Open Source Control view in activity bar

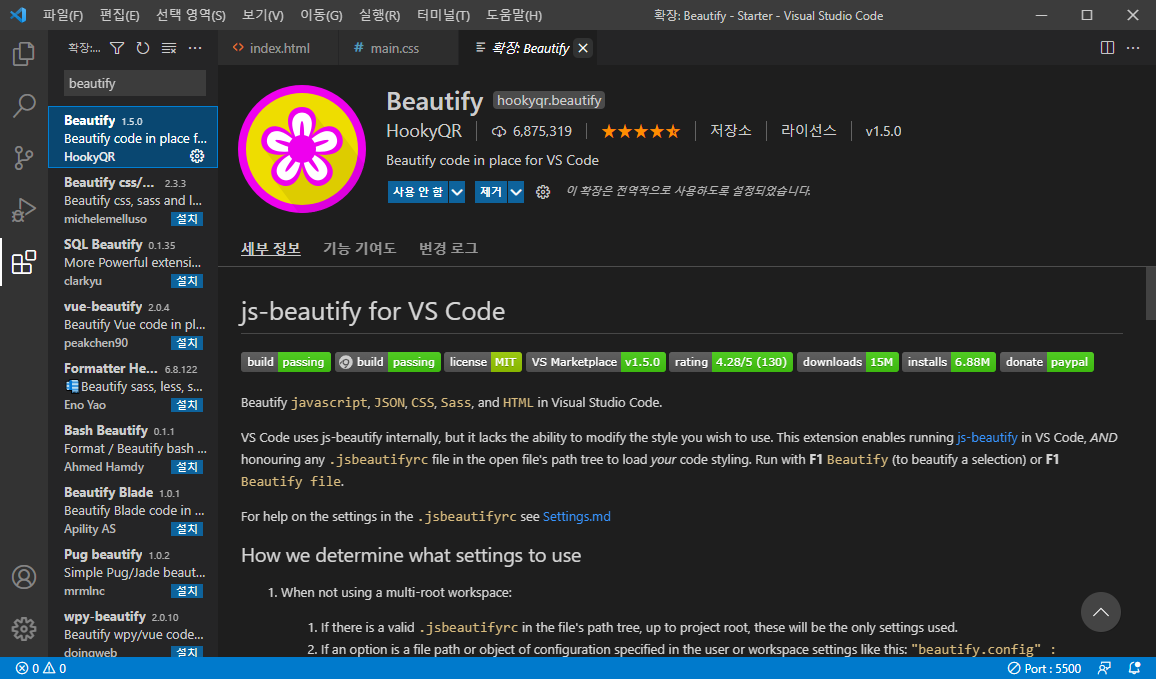click(x=24, y=158)
